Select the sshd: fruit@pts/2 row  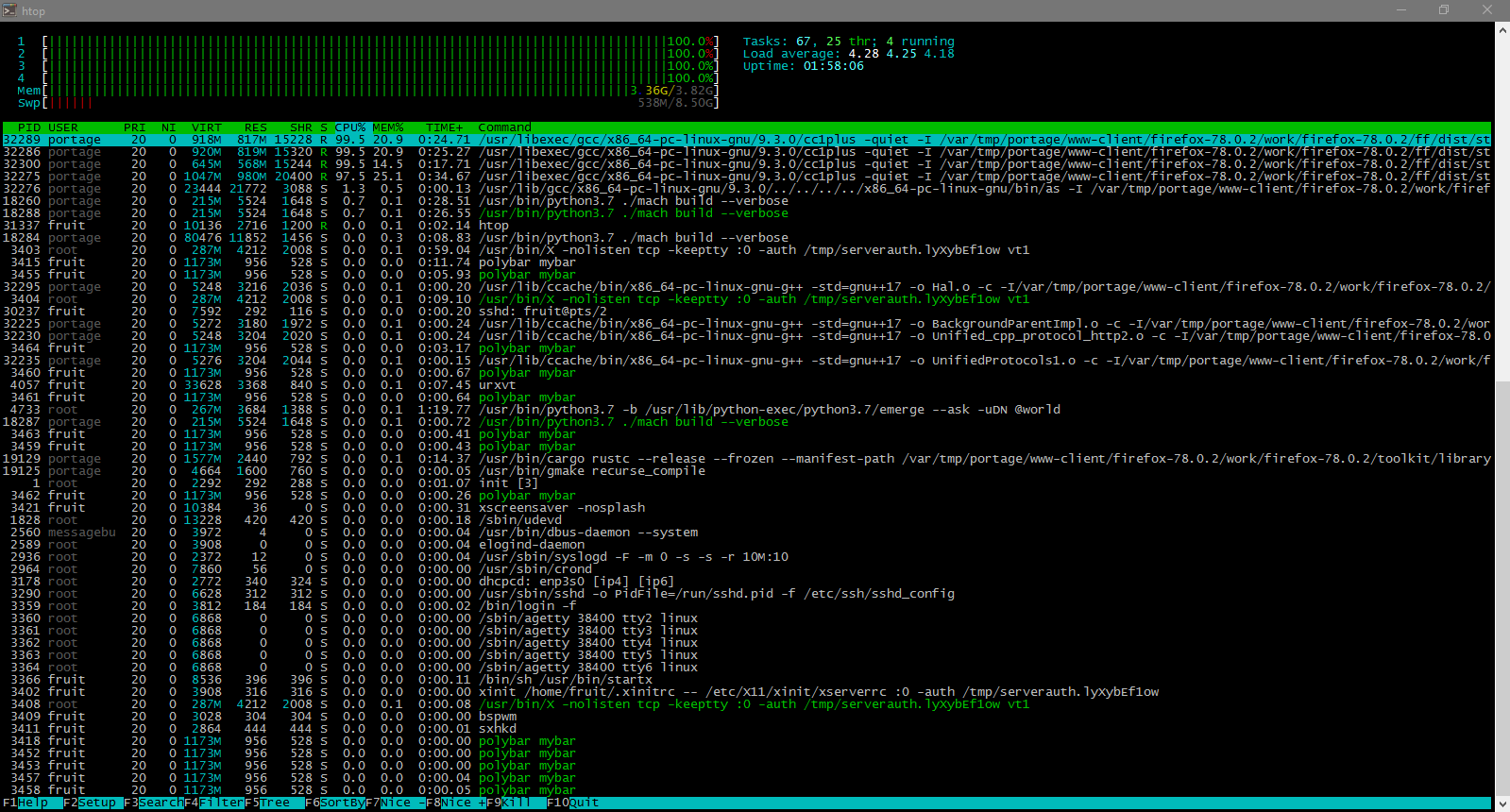coord(747,312)
